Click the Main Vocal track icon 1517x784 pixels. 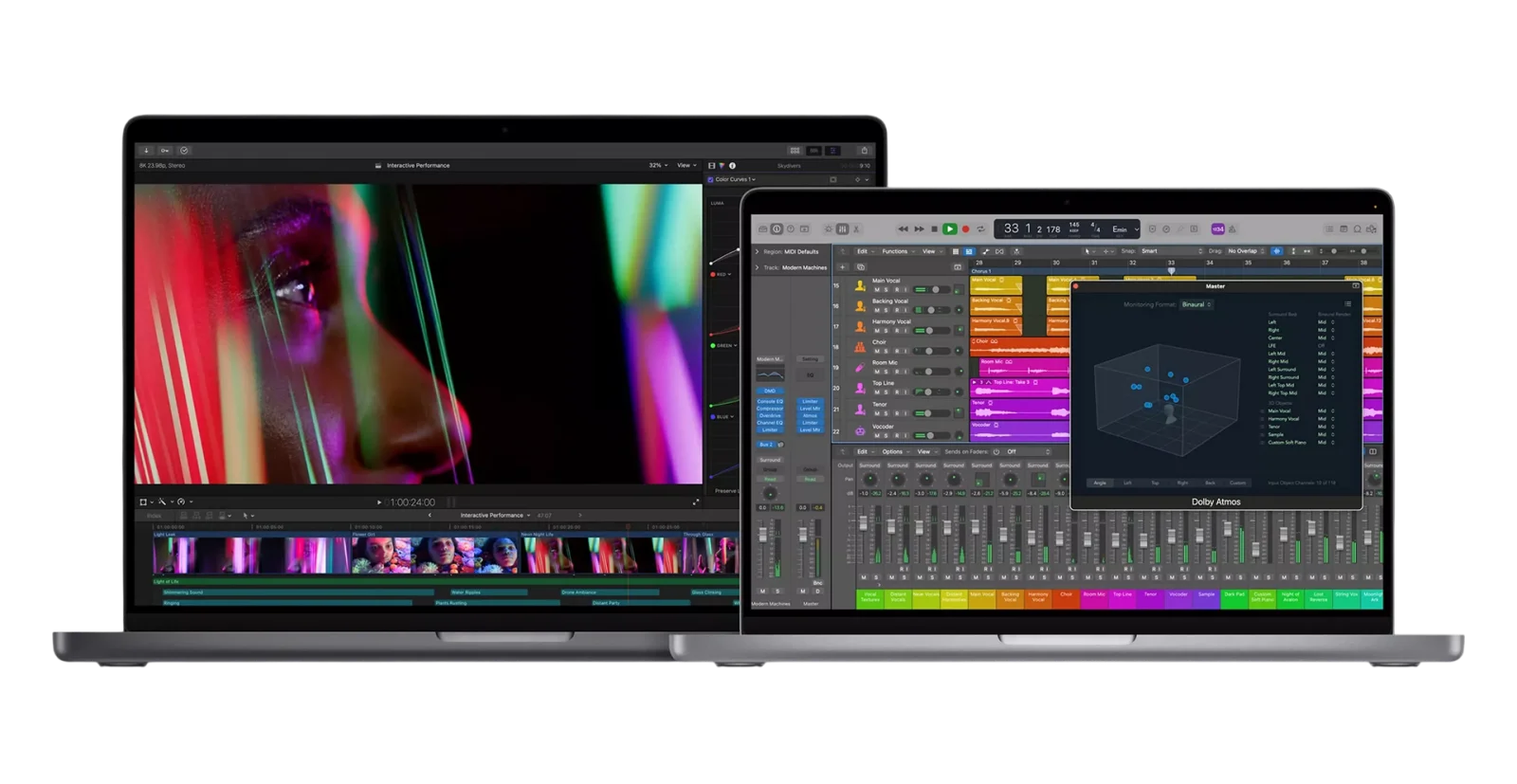click(x=860, y=285)
